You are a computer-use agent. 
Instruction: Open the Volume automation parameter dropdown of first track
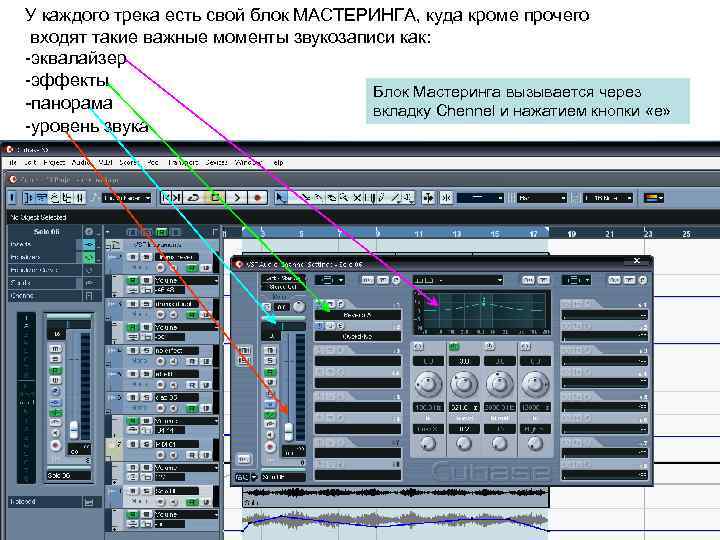pyautogui.click(x=186, y=280)
